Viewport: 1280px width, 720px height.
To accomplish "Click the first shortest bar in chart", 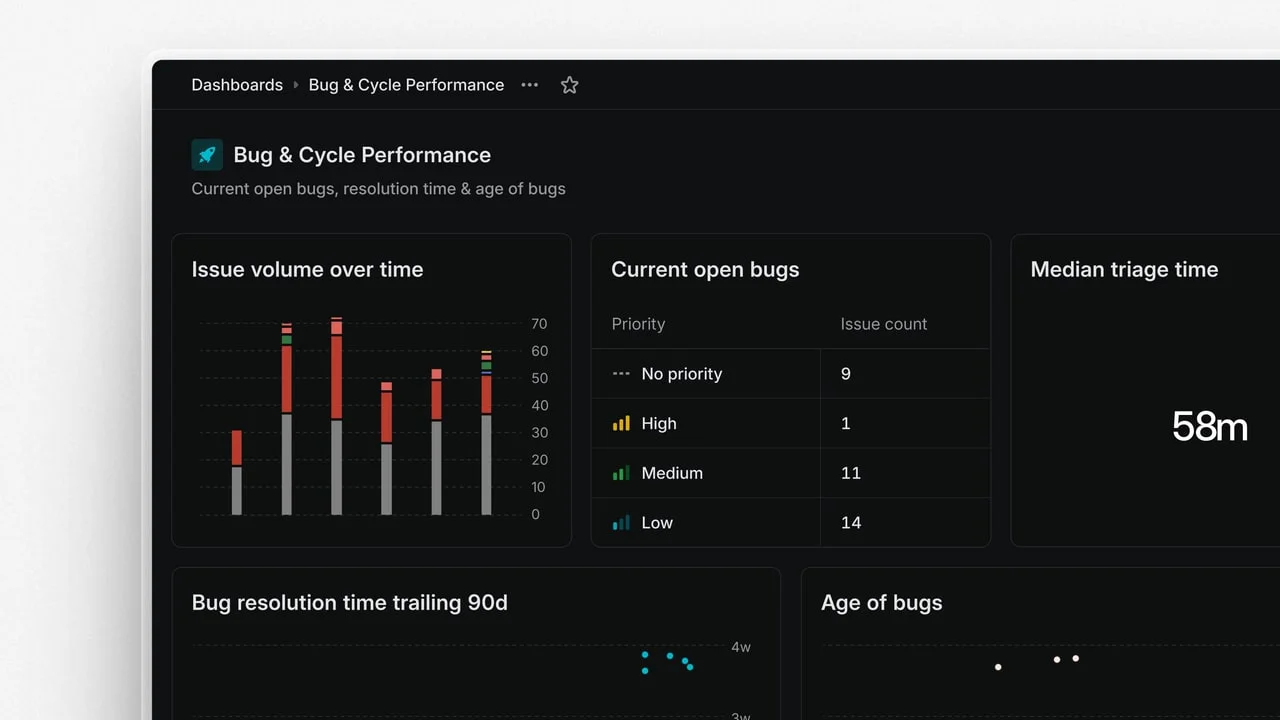I will [237, 473].
